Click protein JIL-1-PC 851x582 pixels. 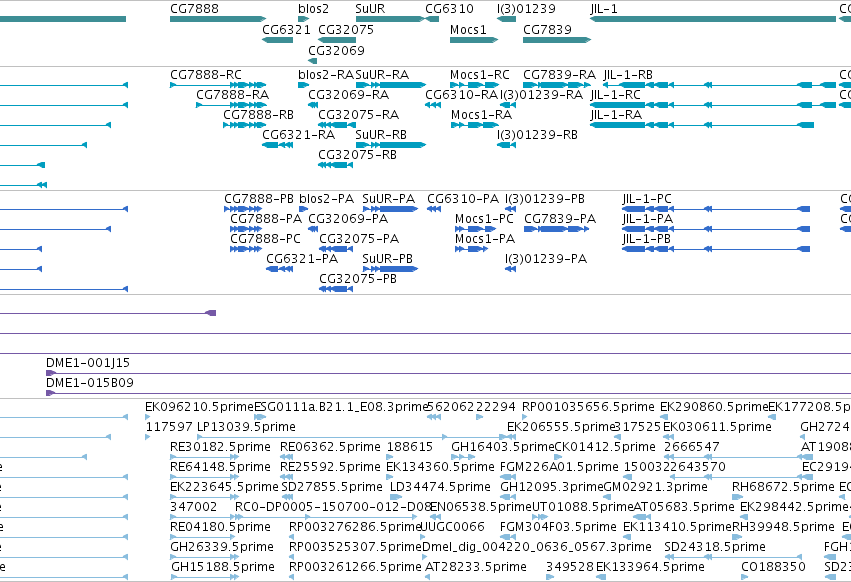click(647, 199)
